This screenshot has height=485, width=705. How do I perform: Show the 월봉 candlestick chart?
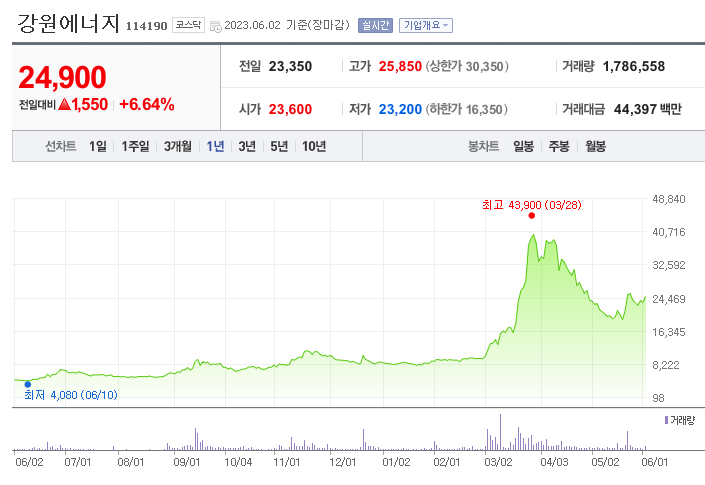[595, 146]
